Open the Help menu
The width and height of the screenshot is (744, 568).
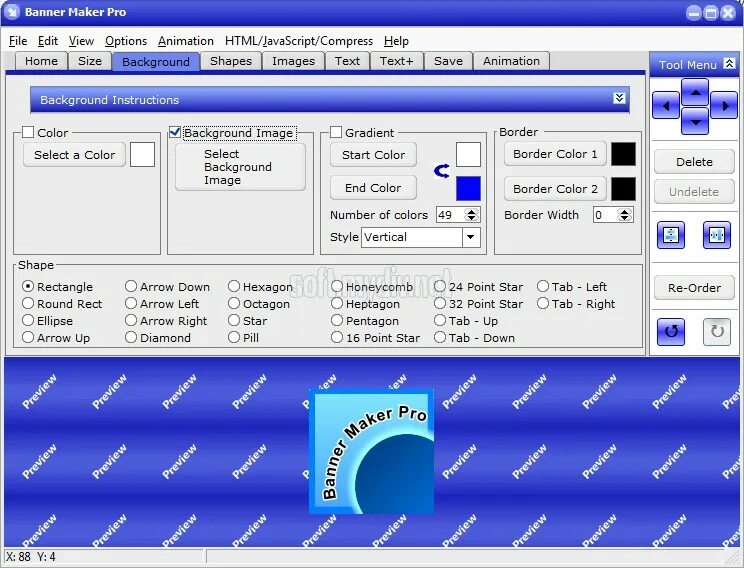click(x=396, y=41)
